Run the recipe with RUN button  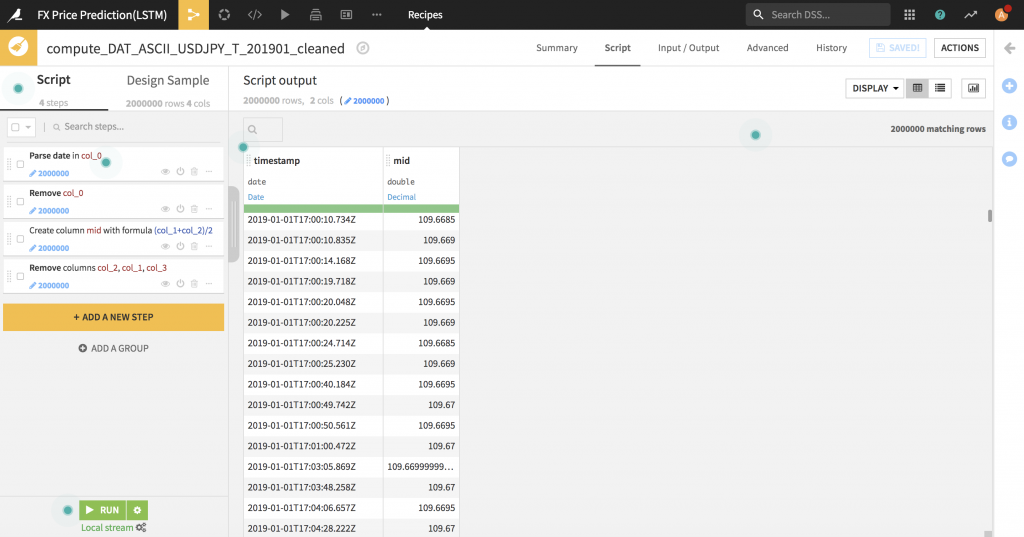(103, 510)
